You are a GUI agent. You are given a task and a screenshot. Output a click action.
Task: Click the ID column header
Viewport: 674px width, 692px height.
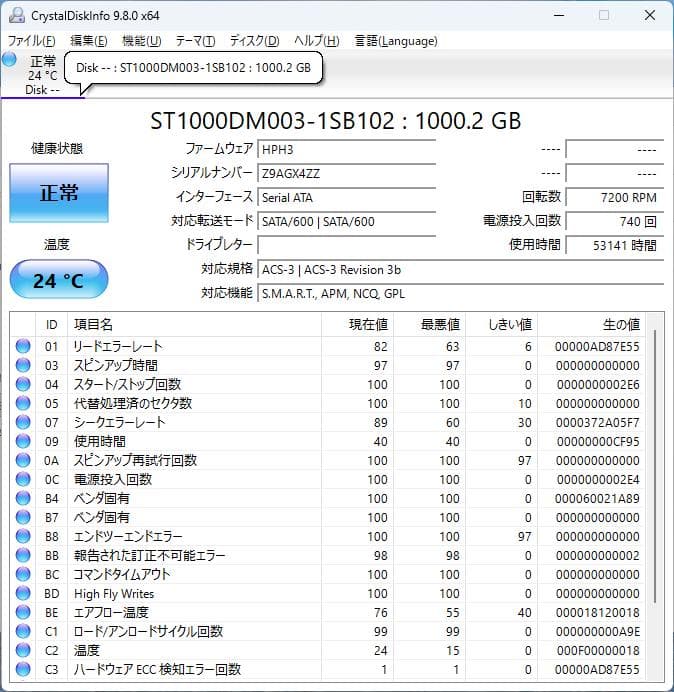coord(51,324)
